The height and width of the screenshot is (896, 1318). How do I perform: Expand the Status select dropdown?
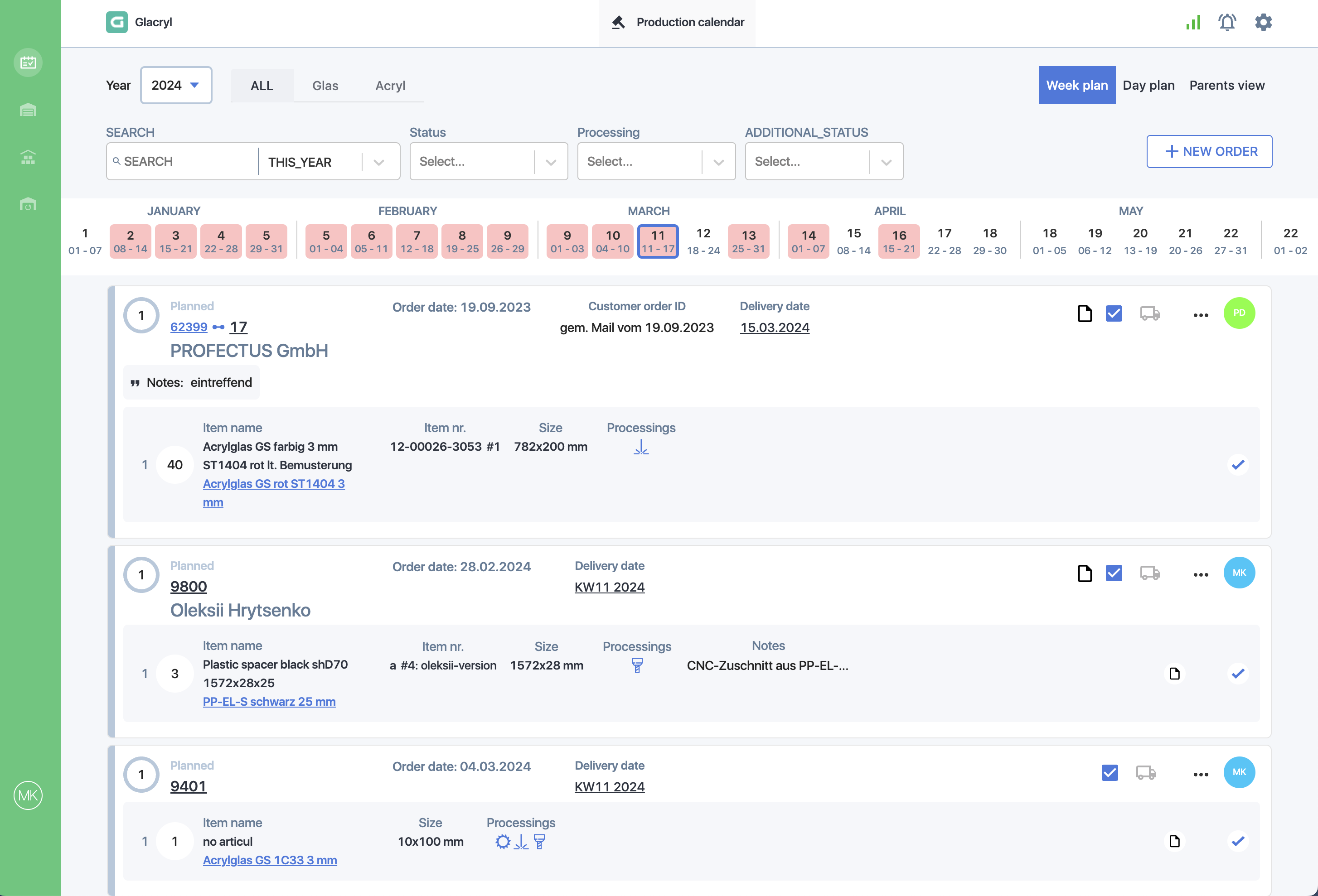tap(488, 162)
